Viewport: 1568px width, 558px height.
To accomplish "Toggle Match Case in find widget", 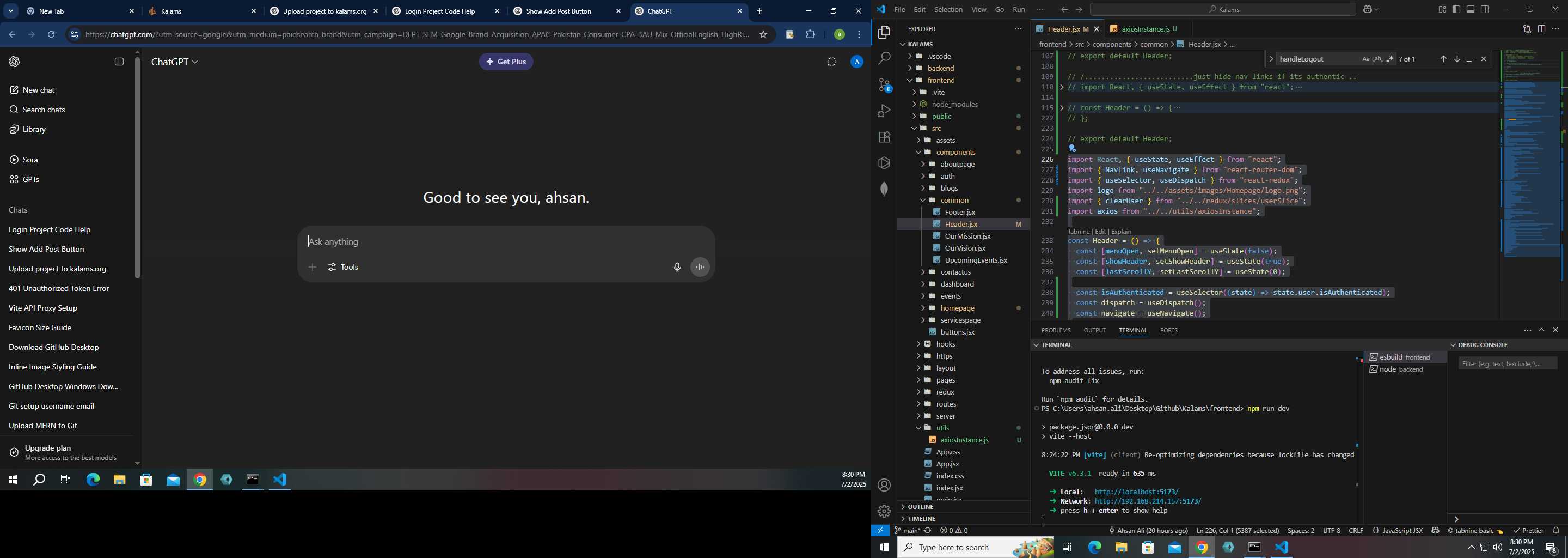I will 1365,59.
